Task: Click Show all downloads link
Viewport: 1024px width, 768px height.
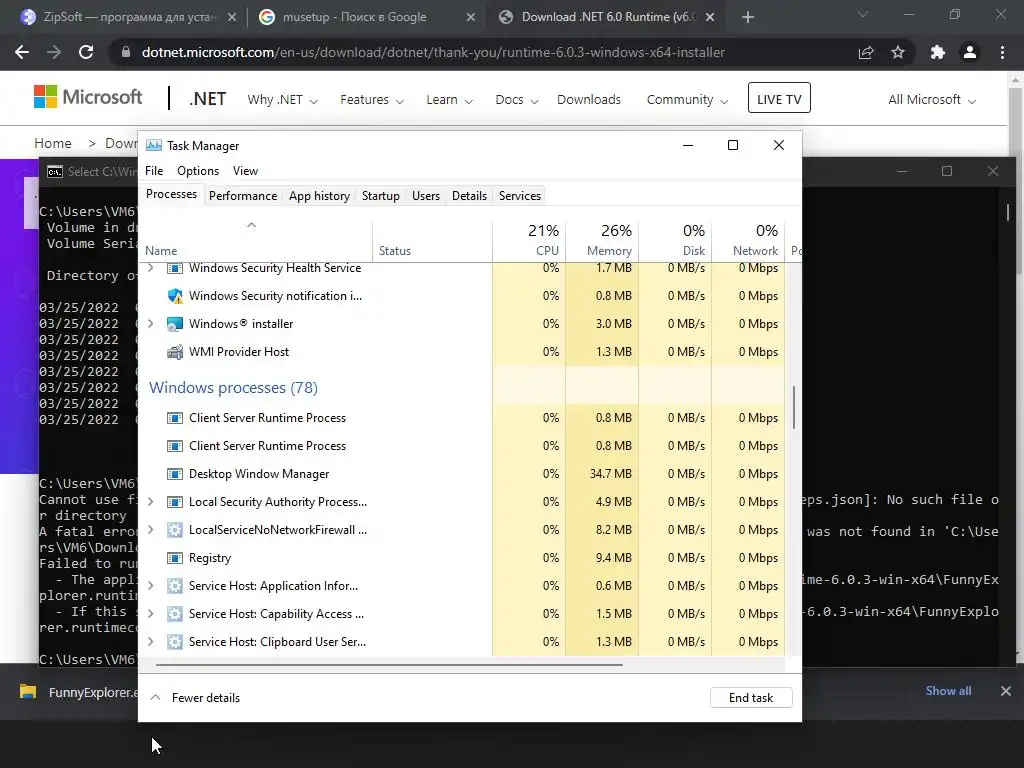Action: click(x=948, y=691)
